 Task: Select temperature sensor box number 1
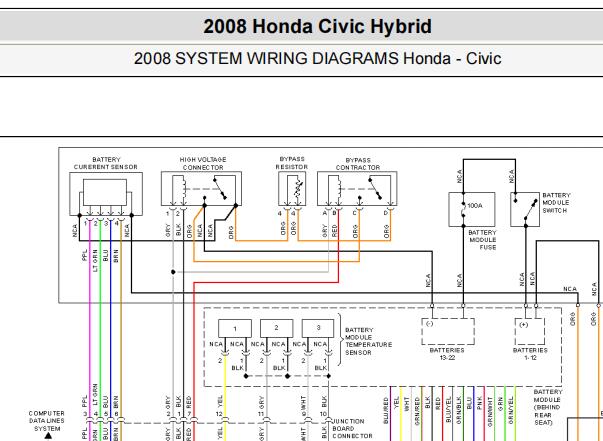235,328
